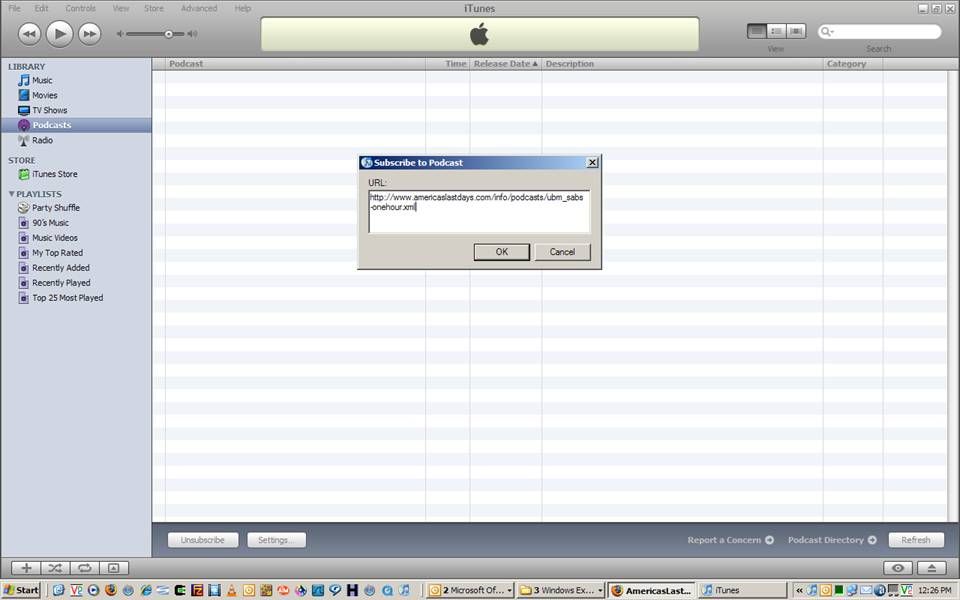Open the iTunes Store
This screenshot has height=600, width=960.
pos(76,174)
